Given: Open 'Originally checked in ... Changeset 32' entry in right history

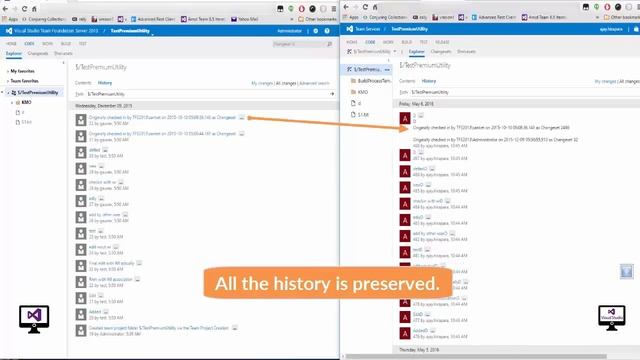Looking at the screenshot, I should tap(495, 140).
